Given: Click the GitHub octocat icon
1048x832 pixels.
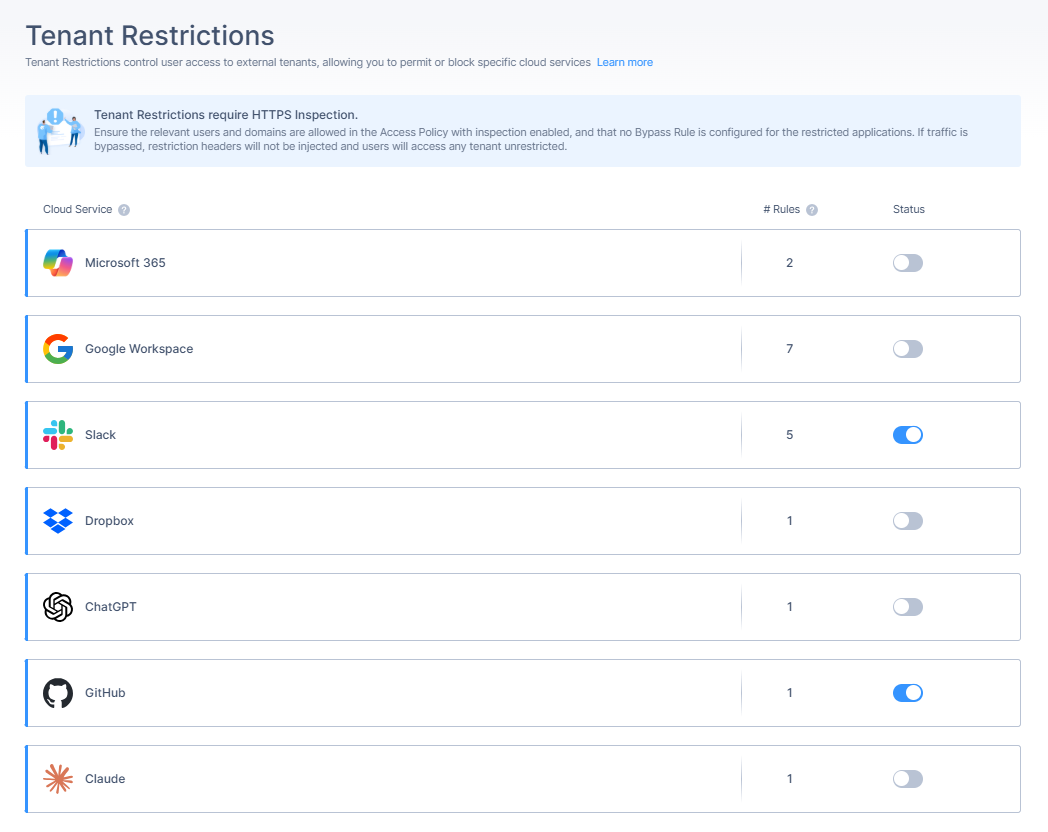Looking at the screenshot, I should (x=58, y=693).
